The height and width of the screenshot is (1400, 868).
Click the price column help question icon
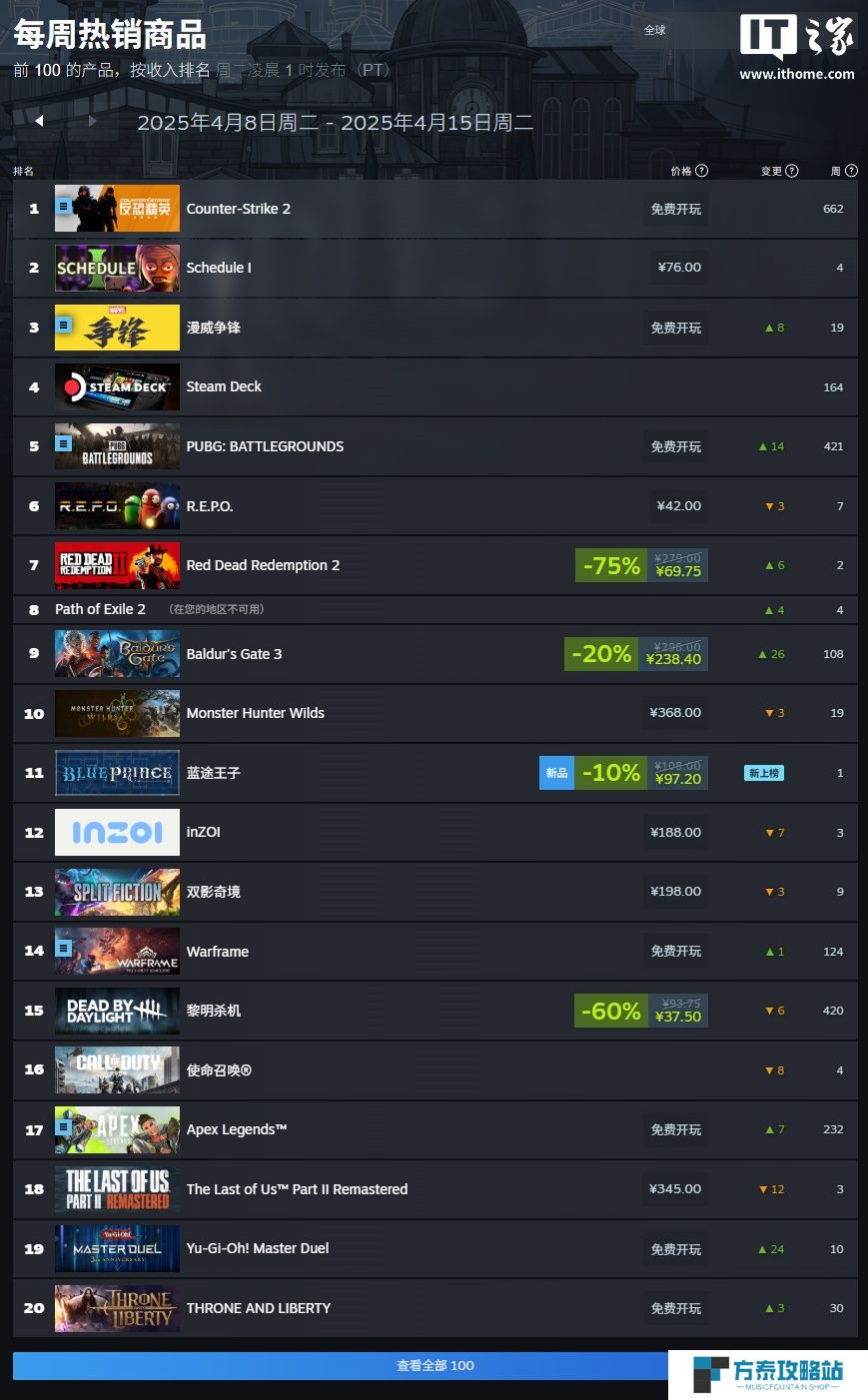coord(702,171)
